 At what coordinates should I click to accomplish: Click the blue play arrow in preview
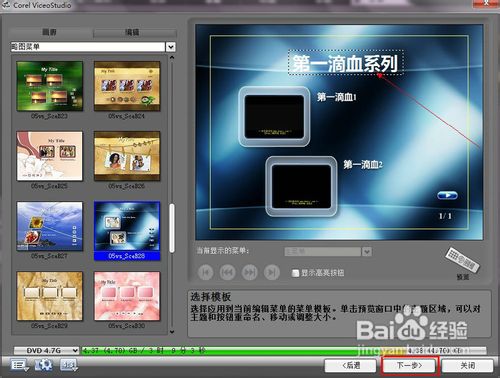447,195
